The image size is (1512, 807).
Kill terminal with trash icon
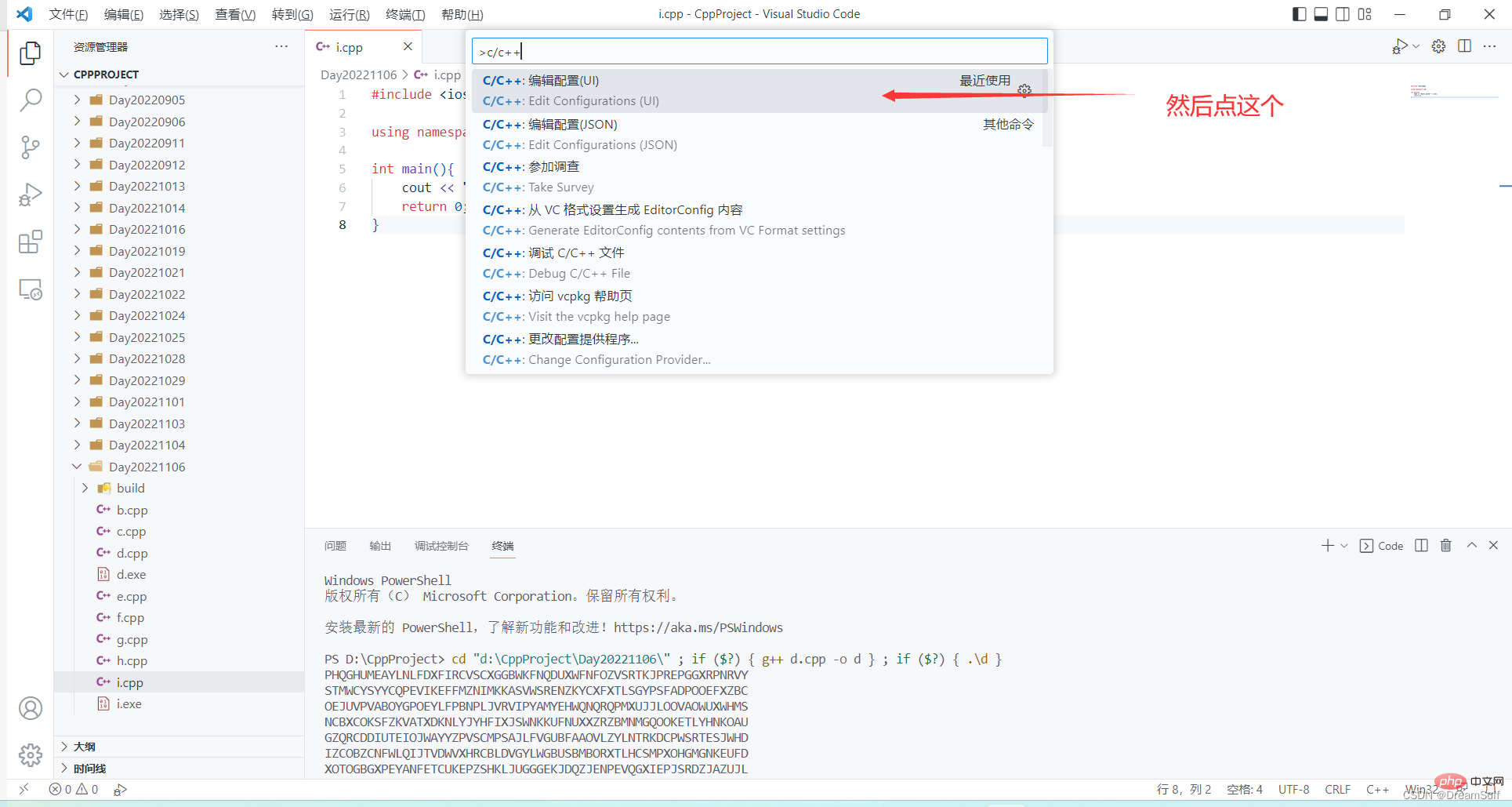click(1445, 546)
